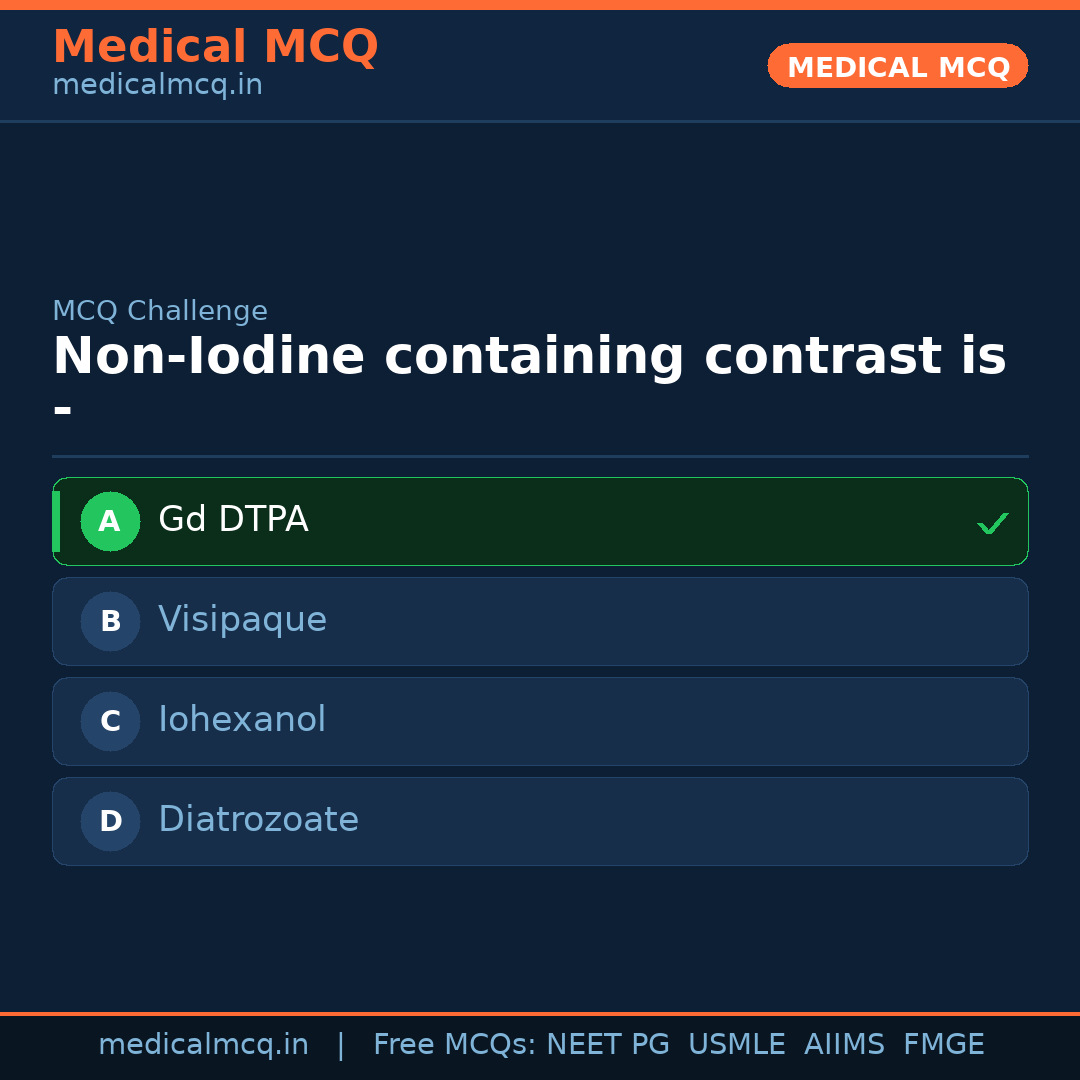Click the green checkmark on option A

click(993, 521)
